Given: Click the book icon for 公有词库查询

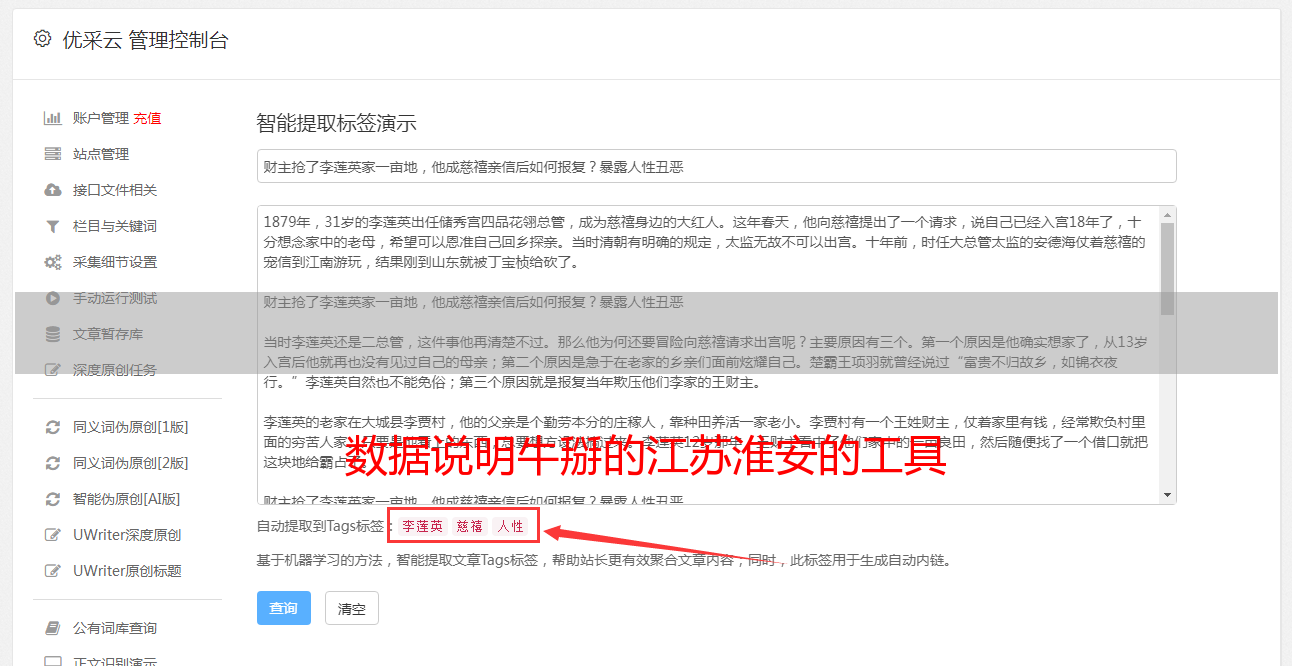Looking at the screenshot, I should 53,628.
